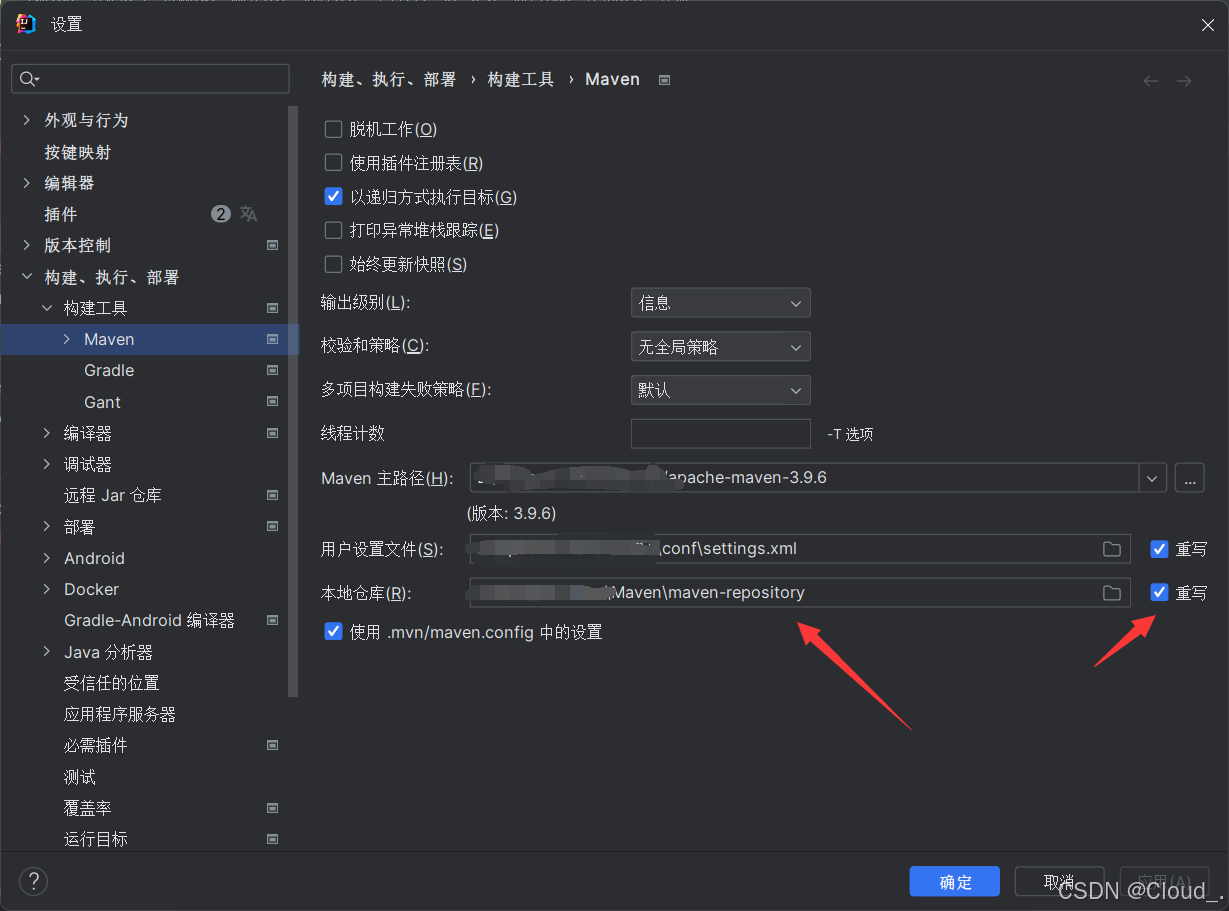Enable 使用插件注册表 checkbox
The height and width of the screenshot is (911, 1229).
(x=334, y=162)
